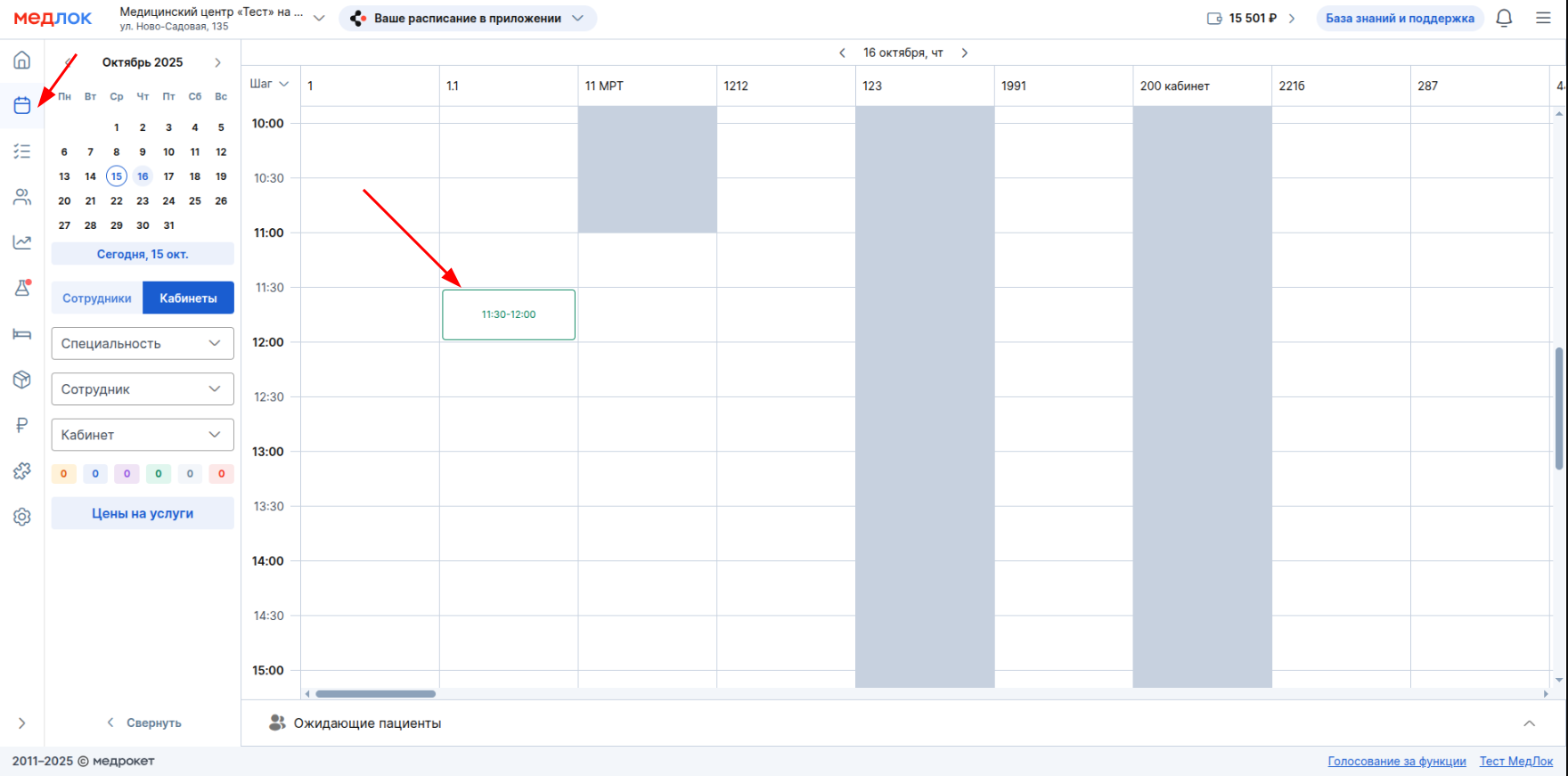Image resolution: width=1568 pixels, height=776 pixels.
Task: Open the home icon in sidebar
Action: (22, 61)
